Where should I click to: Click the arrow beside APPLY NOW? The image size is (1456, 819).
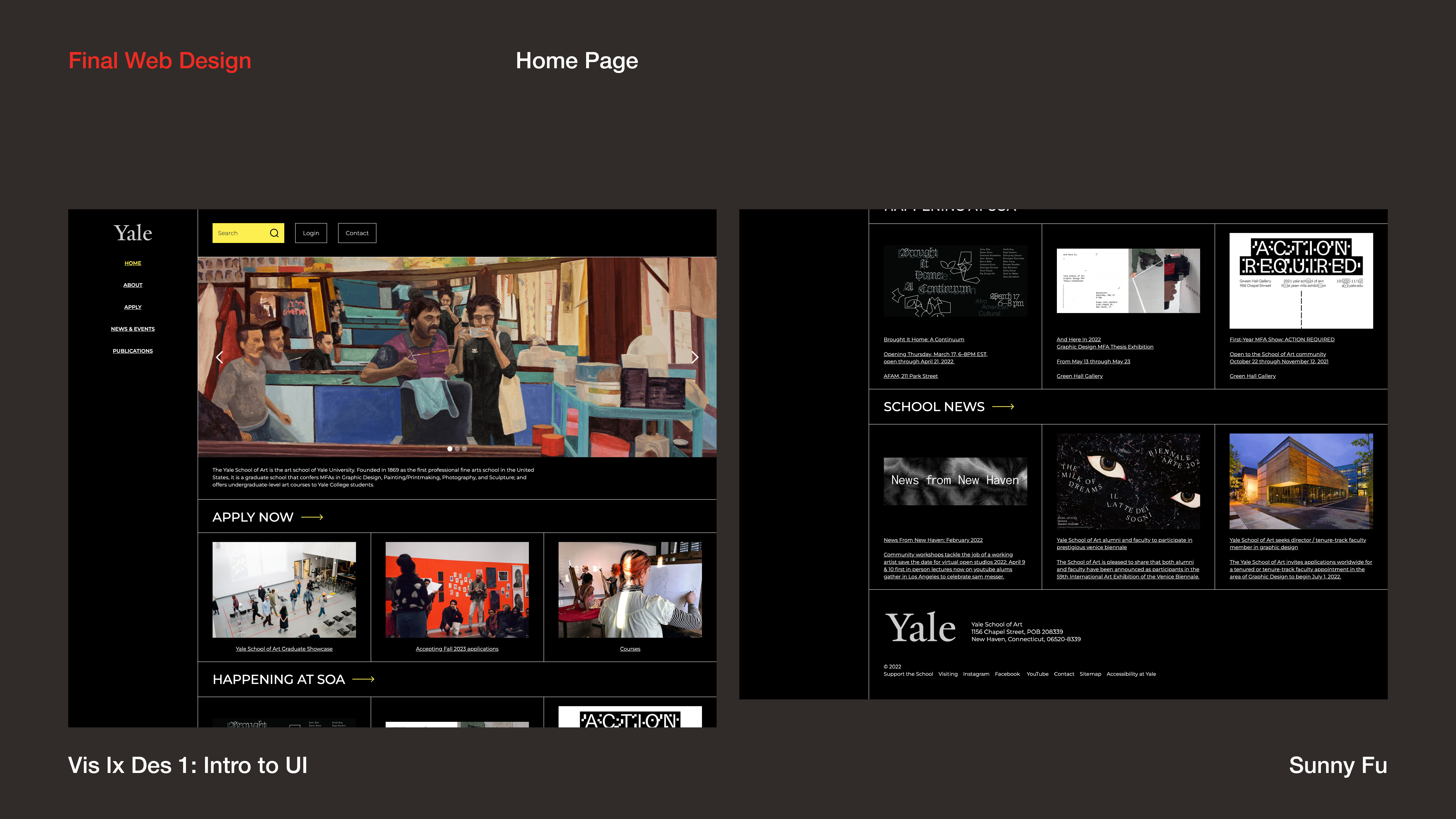click(312, 517)
